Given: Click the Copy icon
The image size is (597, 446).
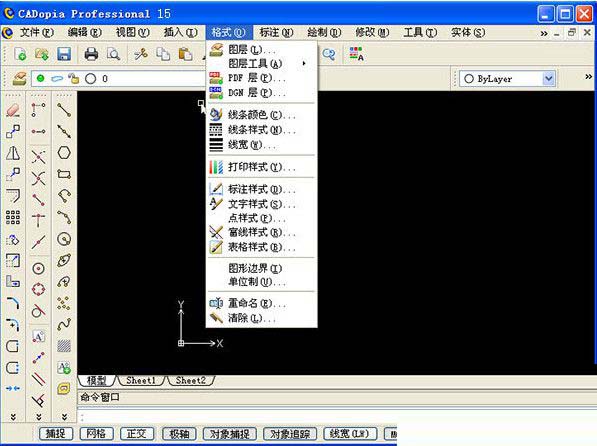Looking at the screenshot, I should click(163, 54).
